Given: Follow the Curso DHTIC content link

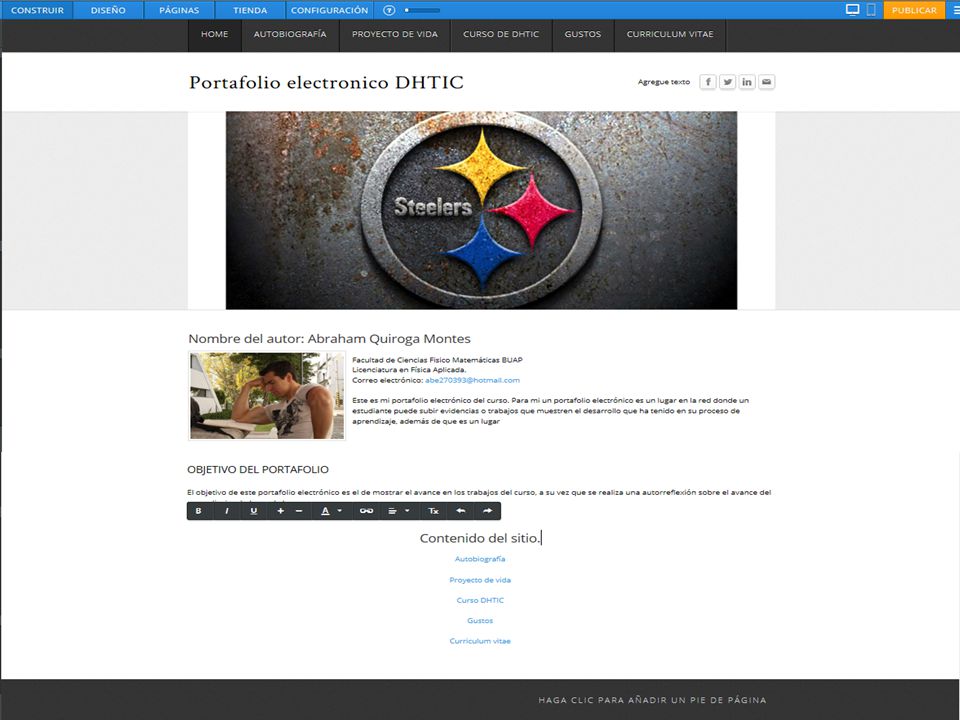Looking at the screenshot, I should [x=480, y=600].
